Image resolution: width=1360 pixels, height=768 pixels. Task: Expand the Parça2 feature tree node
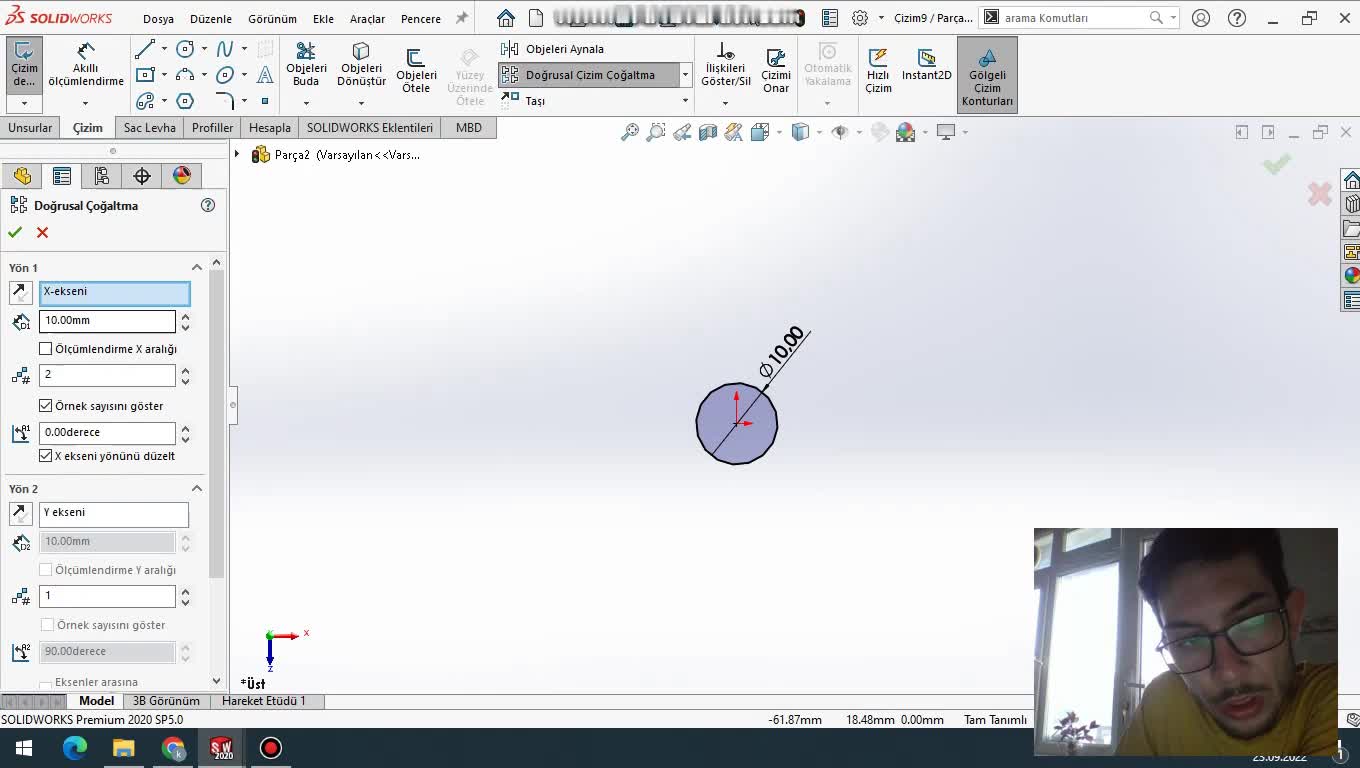coord(237,155)
